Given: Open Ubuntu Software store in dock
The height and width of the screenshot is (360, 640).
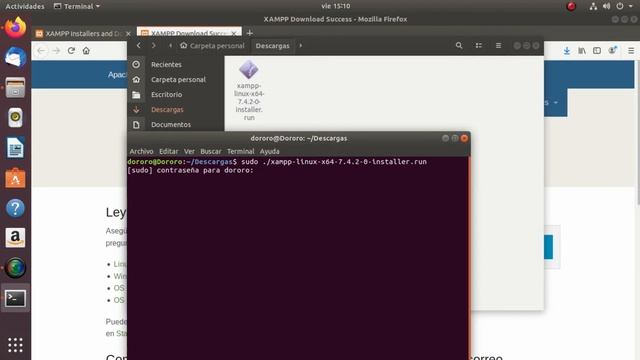Looking at the screenshot, I should [x=15, y=178].
